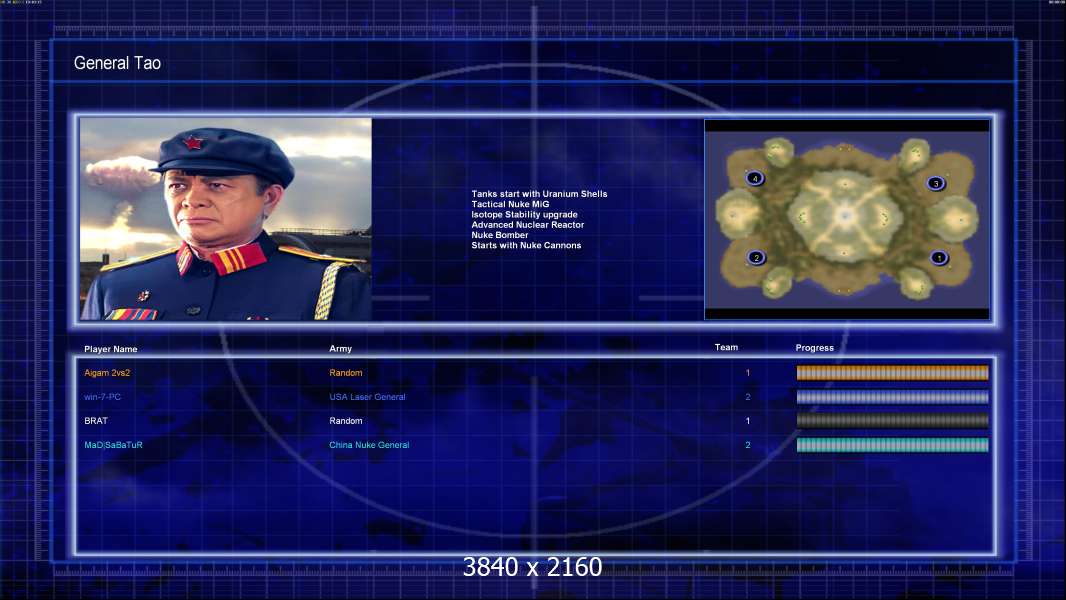Click Aigam 2vs2 orange progress bar
1066x600 pixels.
tap(892, 372)
